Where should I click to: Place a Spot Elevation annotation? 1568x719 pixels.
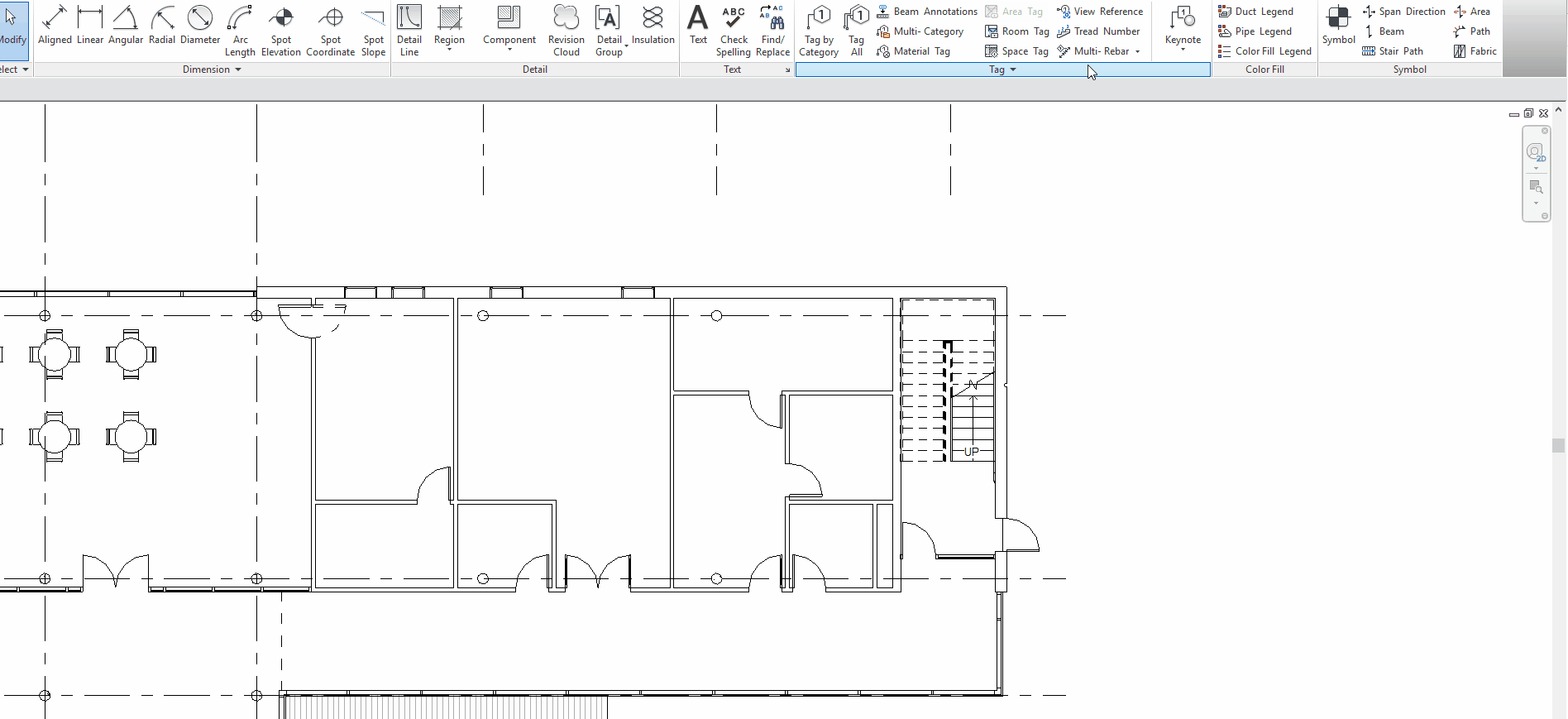point(281,31)
